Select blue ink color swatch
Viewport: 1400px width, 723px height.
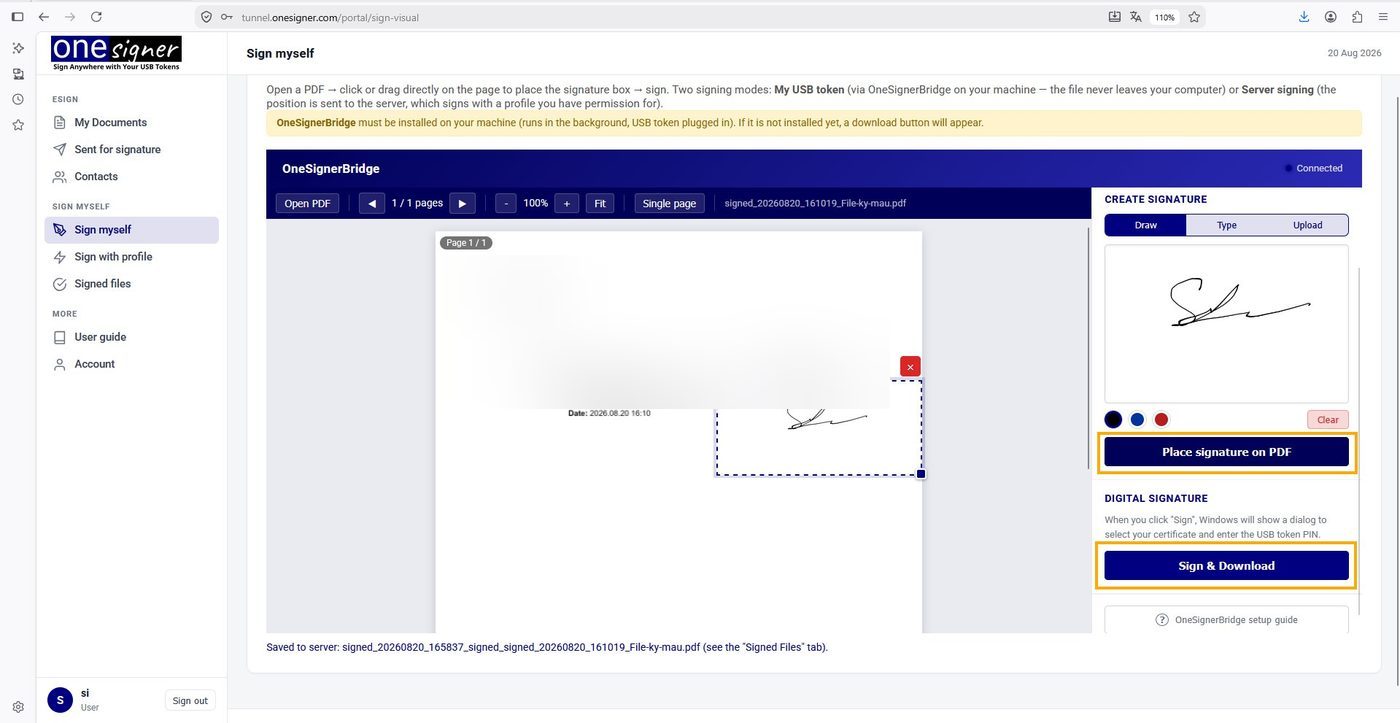coord(1137,420)
